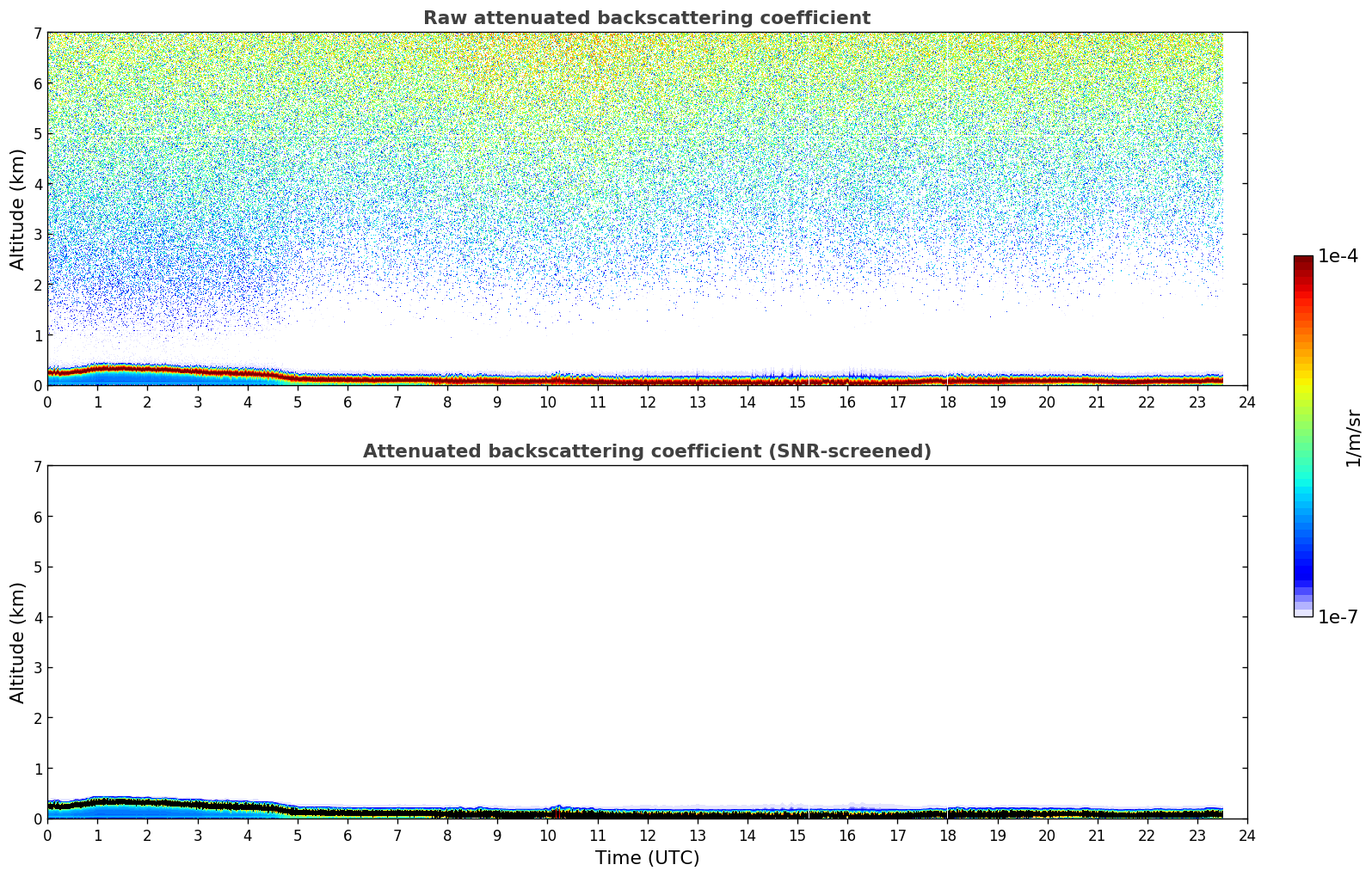The width and height of the screenshot is (1372, 877).
Task: Click the red boundary layer near 1 UTC
Action: [97, 368]
